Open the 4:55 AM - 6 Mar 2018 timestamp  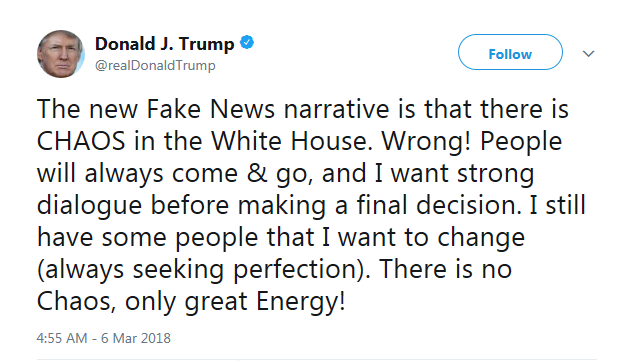pyautogui.click(x=104, y=338)
